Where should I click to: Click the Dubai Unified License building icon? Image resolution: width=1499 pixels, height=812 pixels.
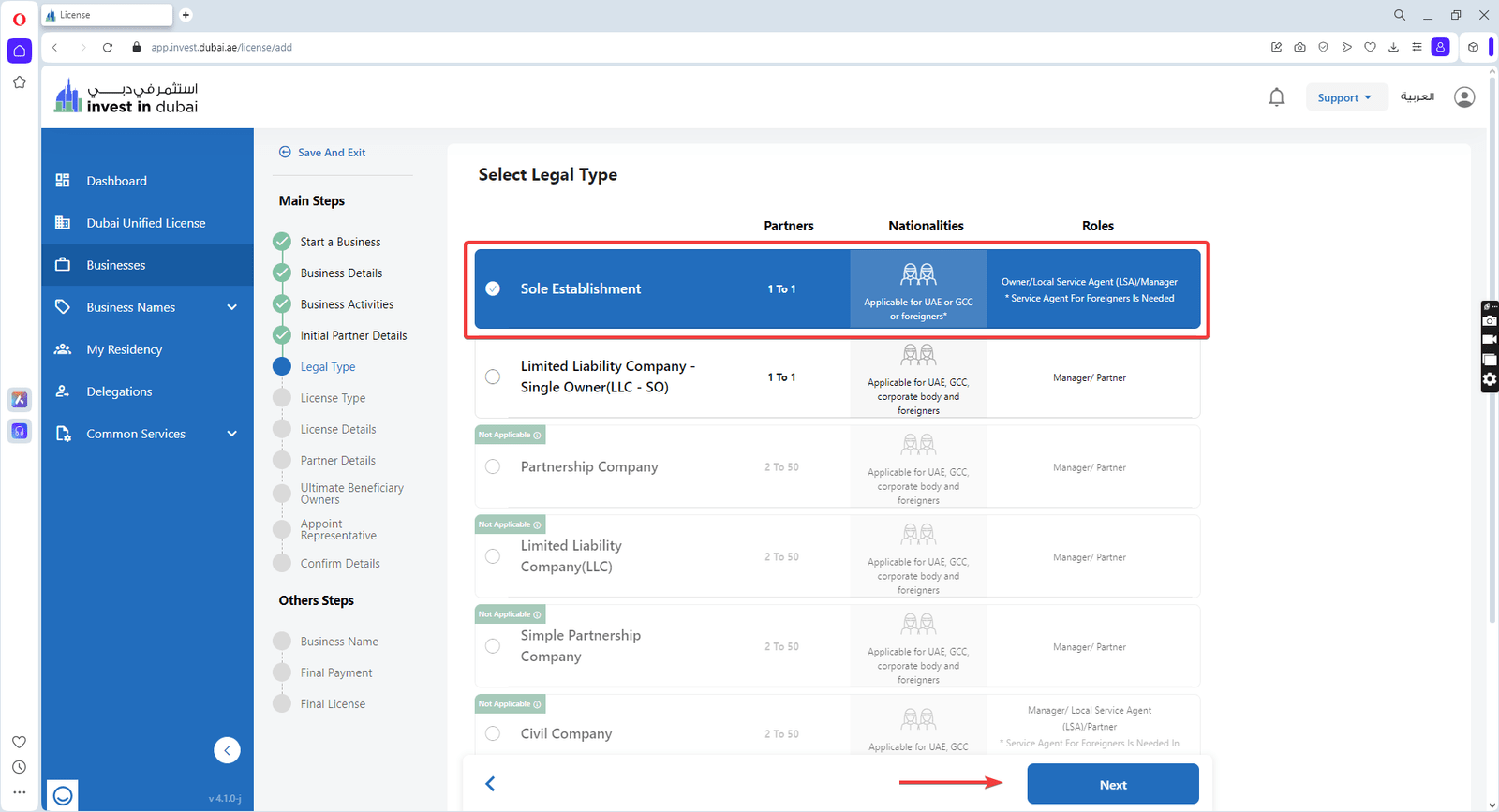click(63, 222)
